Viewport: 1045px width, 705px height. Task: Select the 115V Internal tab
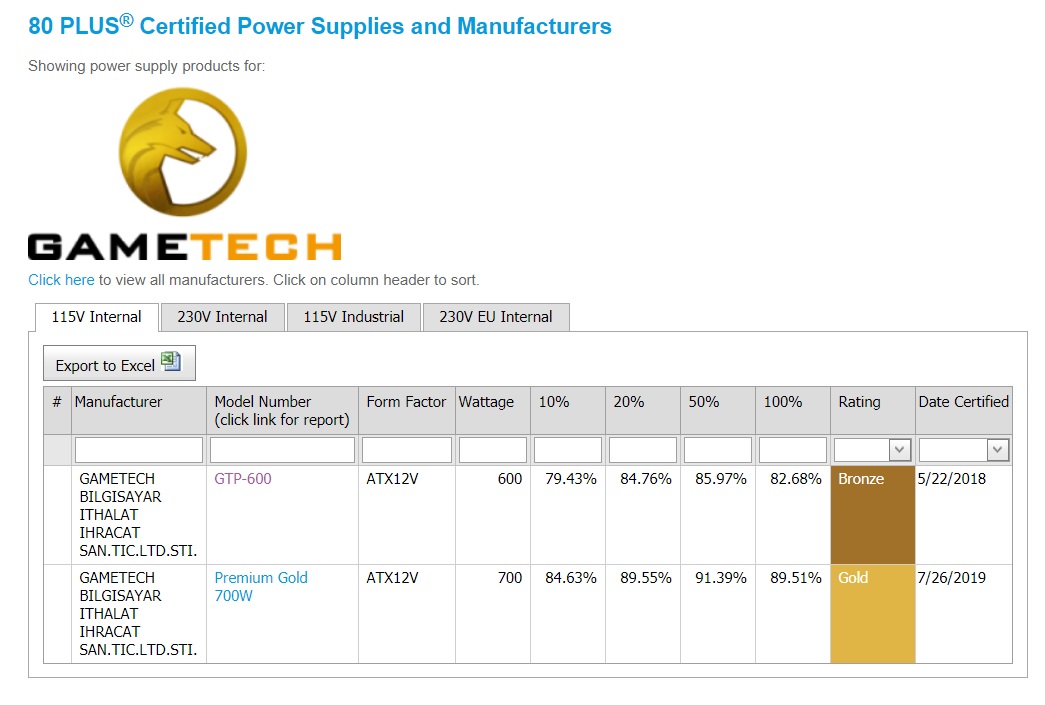(x=96, y=317)
